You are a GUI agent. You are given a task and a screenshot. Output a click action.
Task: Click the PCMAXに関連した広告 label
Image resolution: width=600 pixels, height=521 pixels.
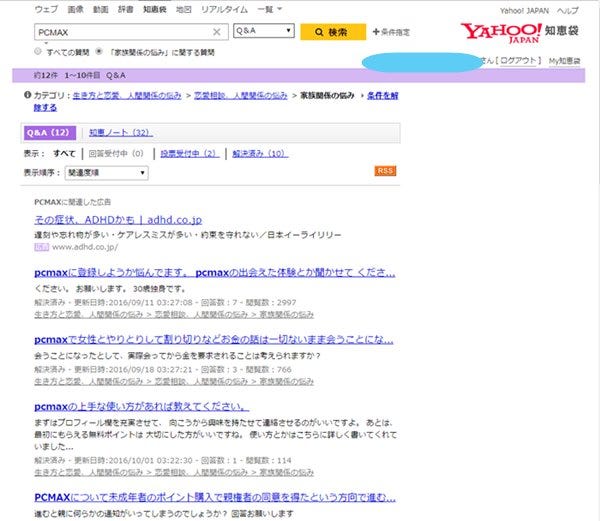point(73,202)
